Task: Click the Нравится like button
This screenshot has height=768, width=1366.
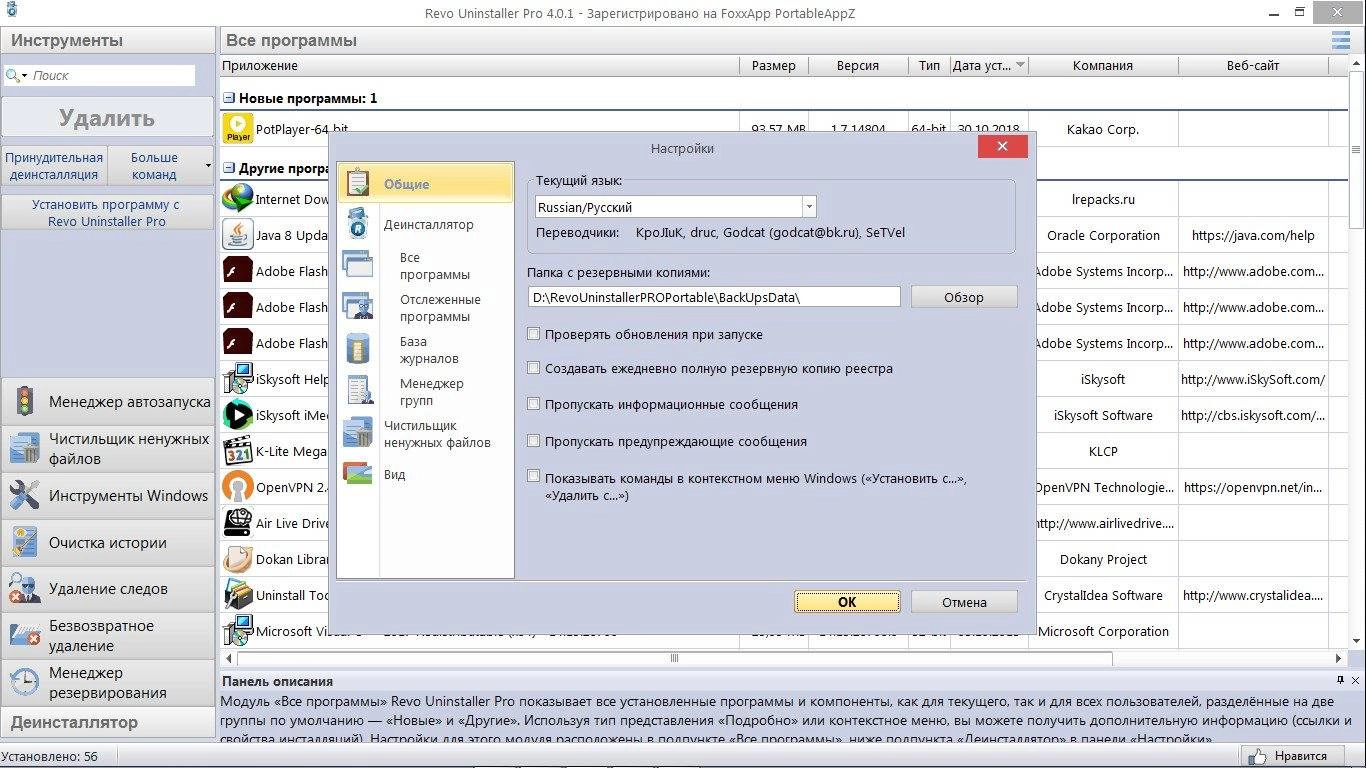Action: pyautogui.click(x=1292, y=756)
